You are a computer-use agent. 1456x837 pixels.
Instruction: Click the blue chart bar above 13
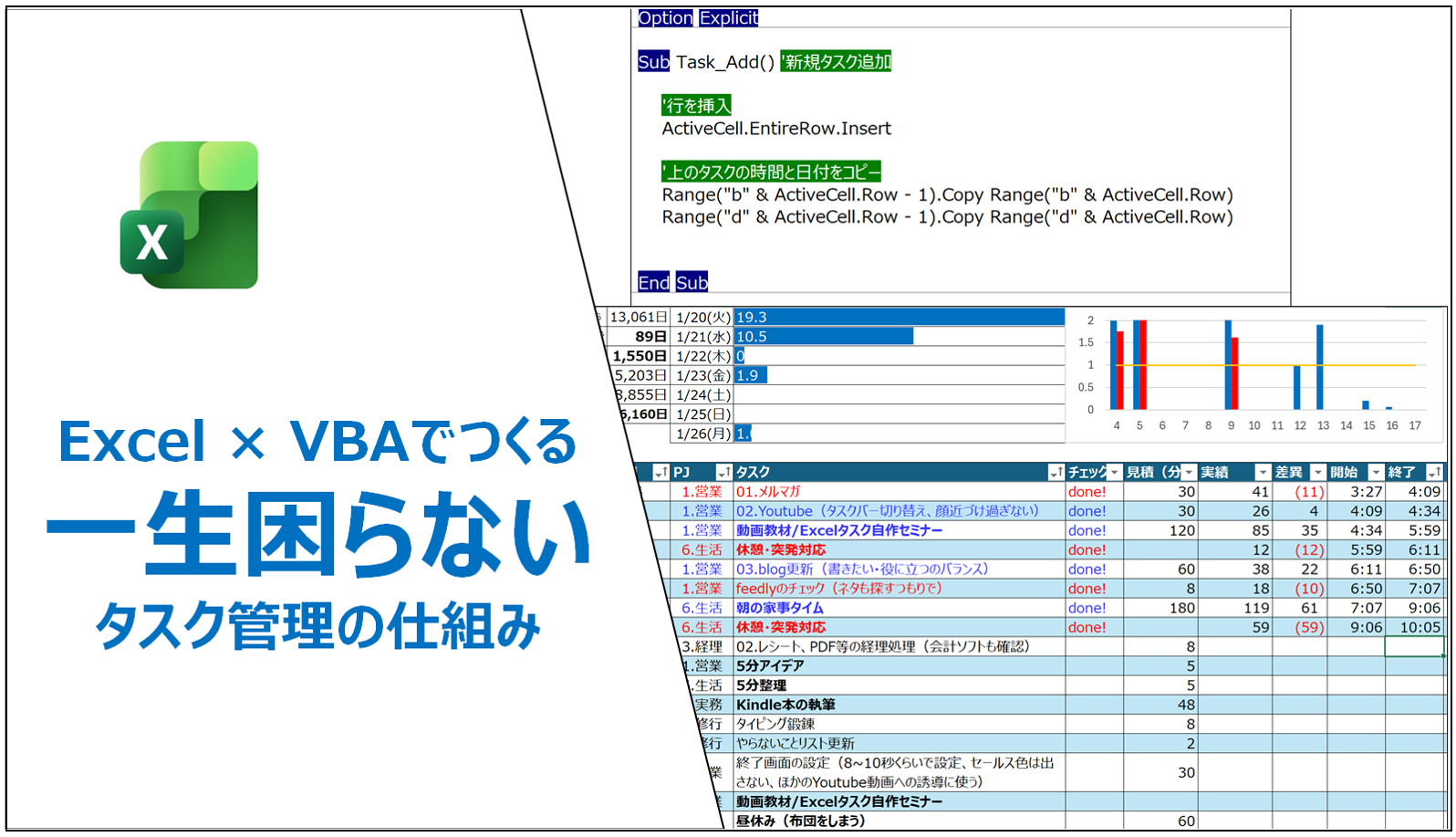click(x=1319, y=367)
